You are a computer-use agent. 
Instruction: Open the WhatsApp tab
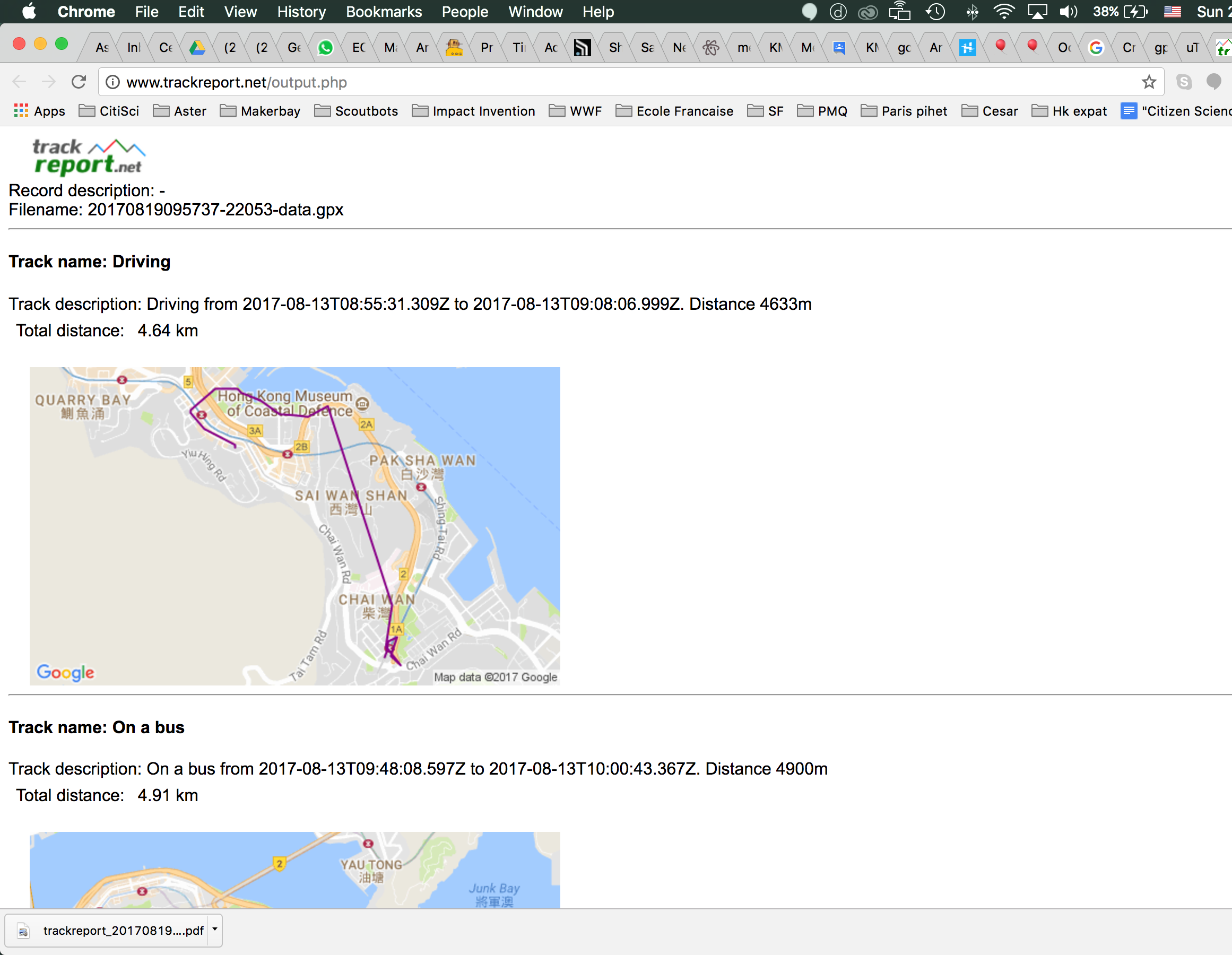[x=325, y=48]
